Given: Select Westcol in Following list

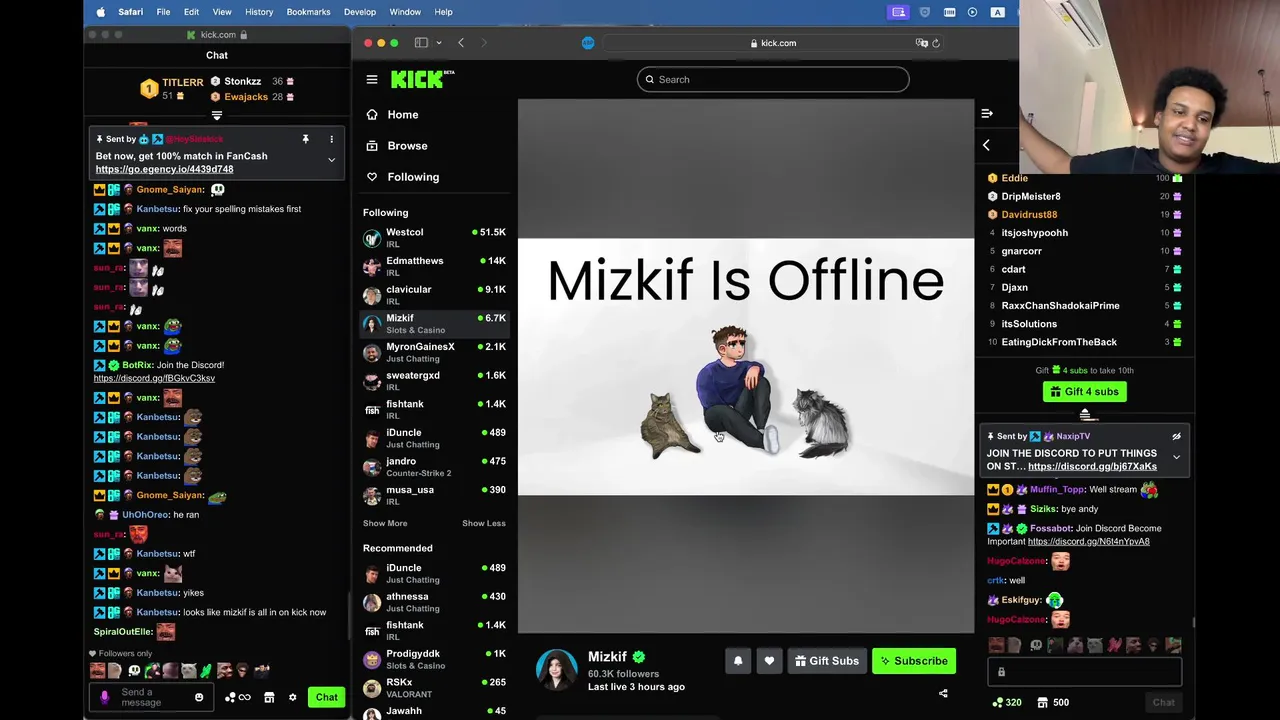Looking at the screenshot, I should pyautogui.click(x=435, y=237).
